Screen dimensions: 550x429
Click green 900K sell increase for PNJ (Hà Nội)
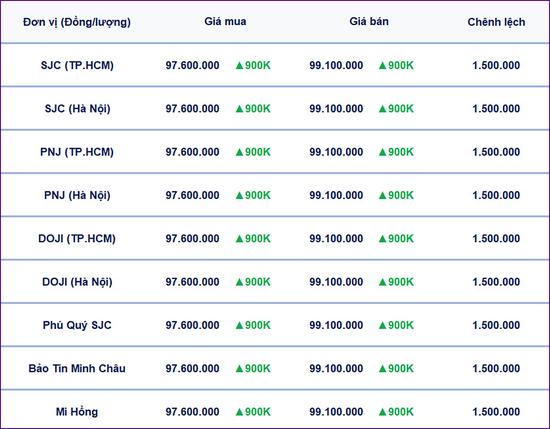tap(396, 195)
